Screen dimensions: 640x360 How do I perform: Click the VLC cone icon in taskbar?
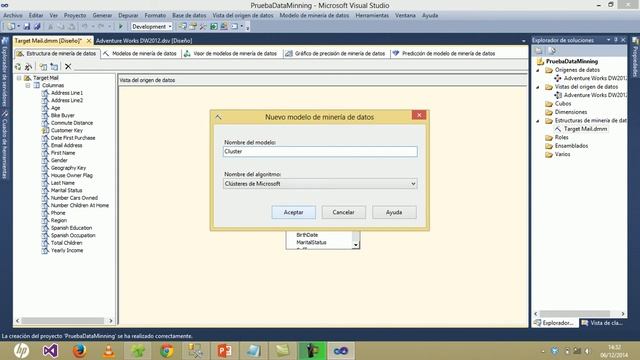coord(109,351)
